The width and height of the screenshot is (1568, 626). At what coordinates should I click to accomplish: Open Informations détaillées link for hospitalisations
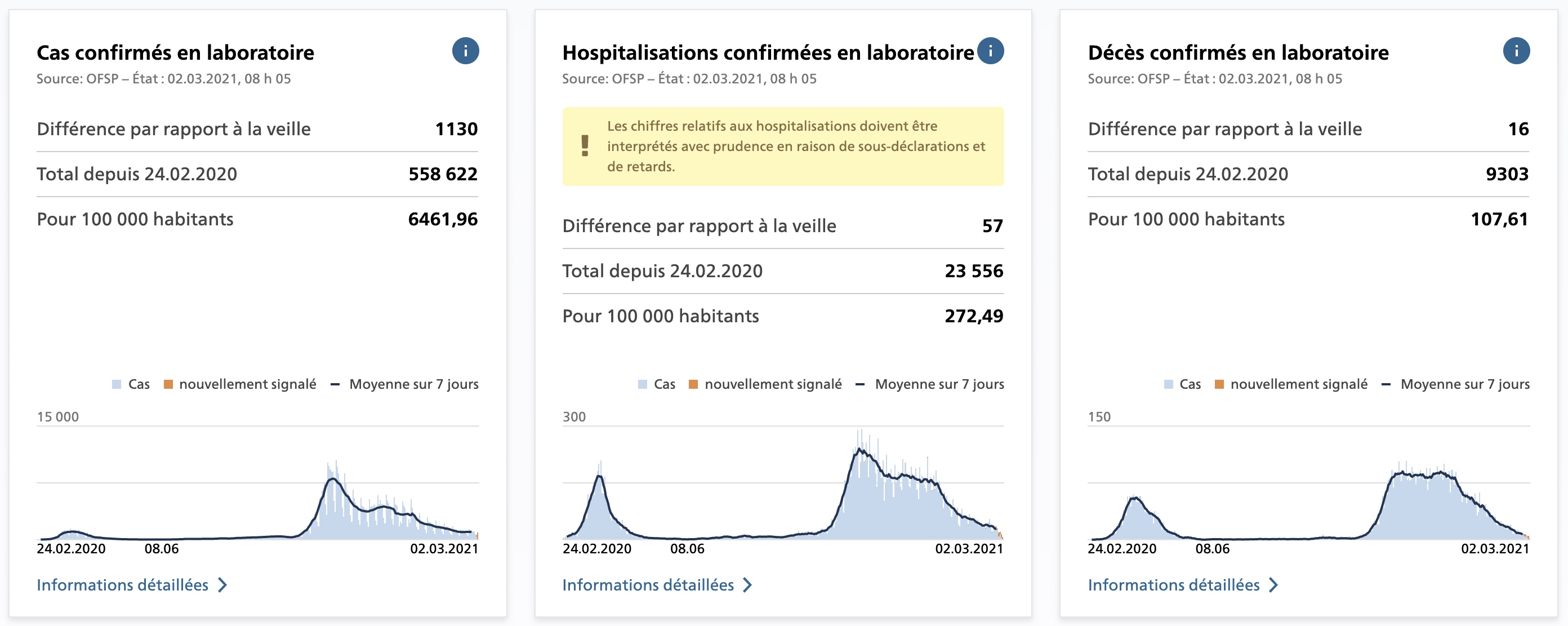(648, 585)
